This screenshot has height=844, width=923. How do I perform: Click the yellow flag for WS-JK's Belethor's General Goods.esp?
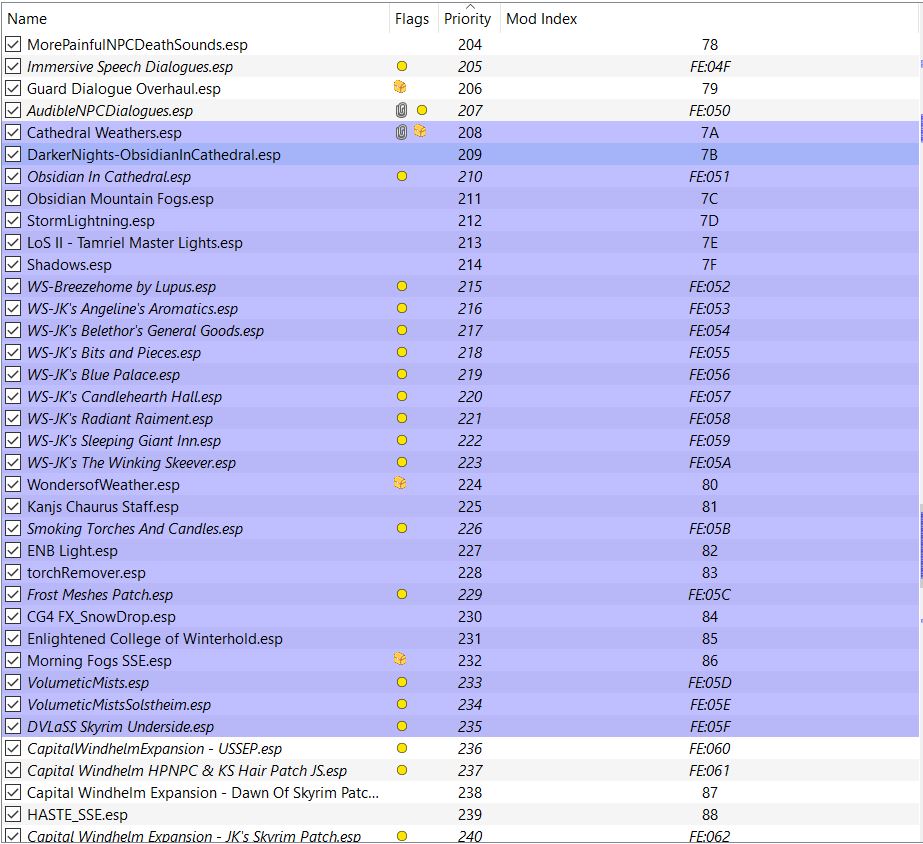[x=402, y=330]
